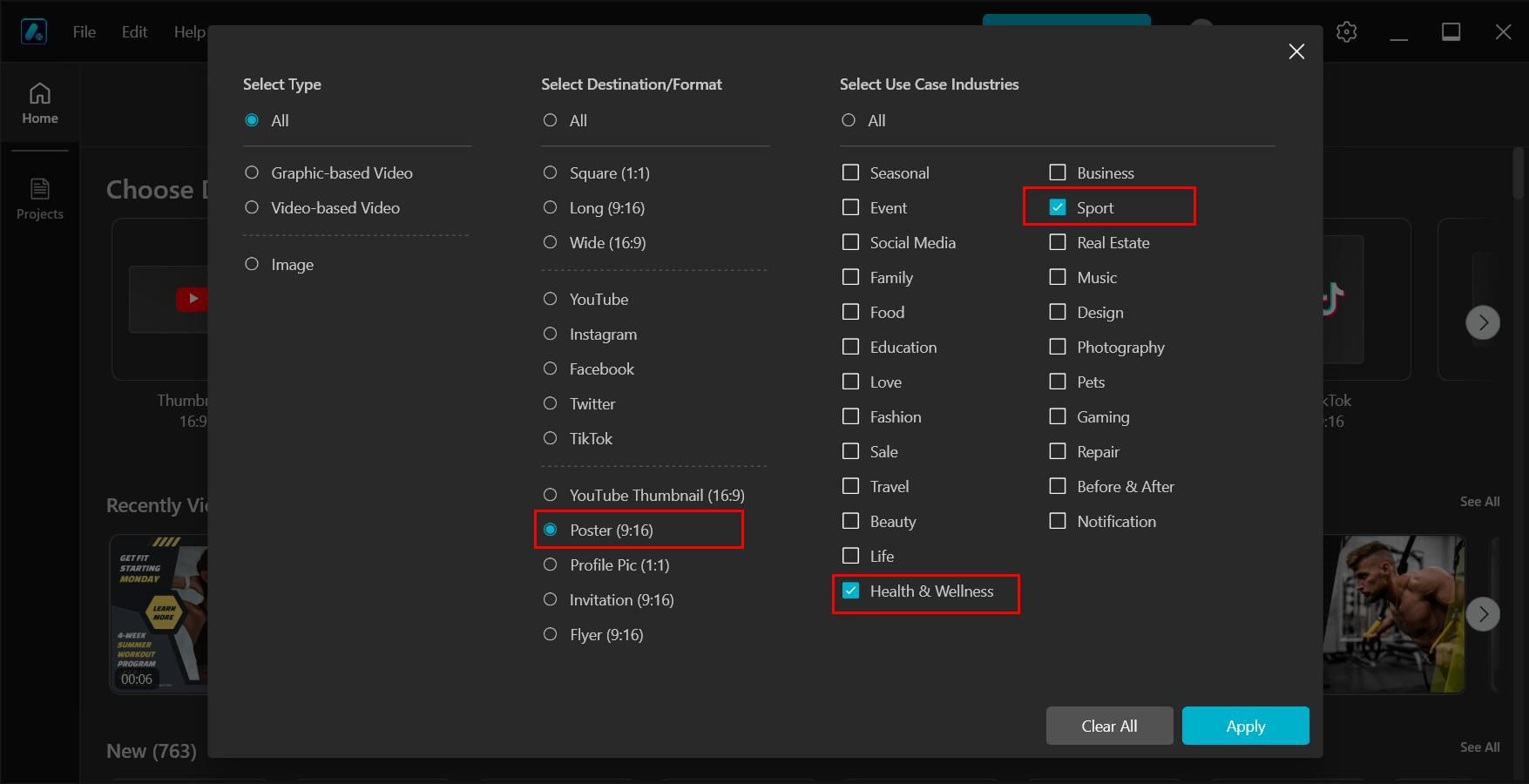1529x784 pixels.
Task: Click the app logo icon
Action: [34, 32]
